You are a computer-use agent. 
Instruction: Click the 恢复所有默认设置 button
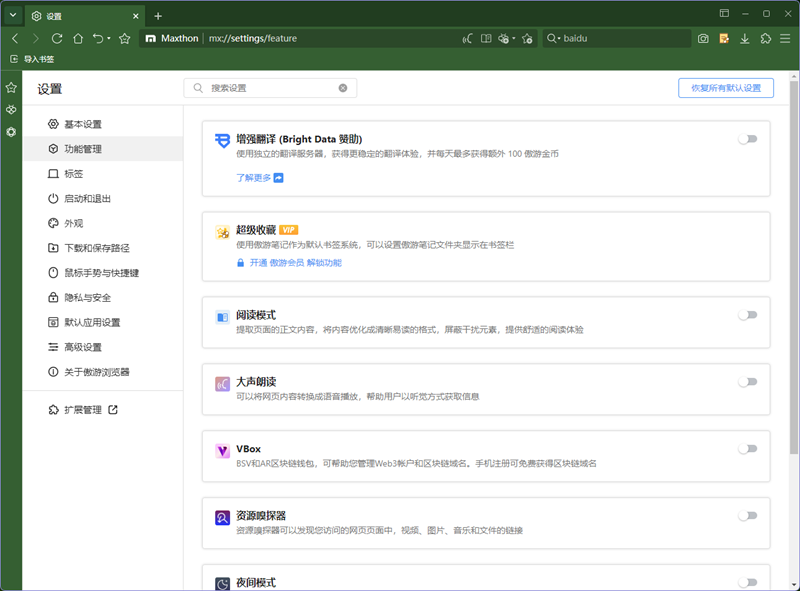click(x=725, y=88)
